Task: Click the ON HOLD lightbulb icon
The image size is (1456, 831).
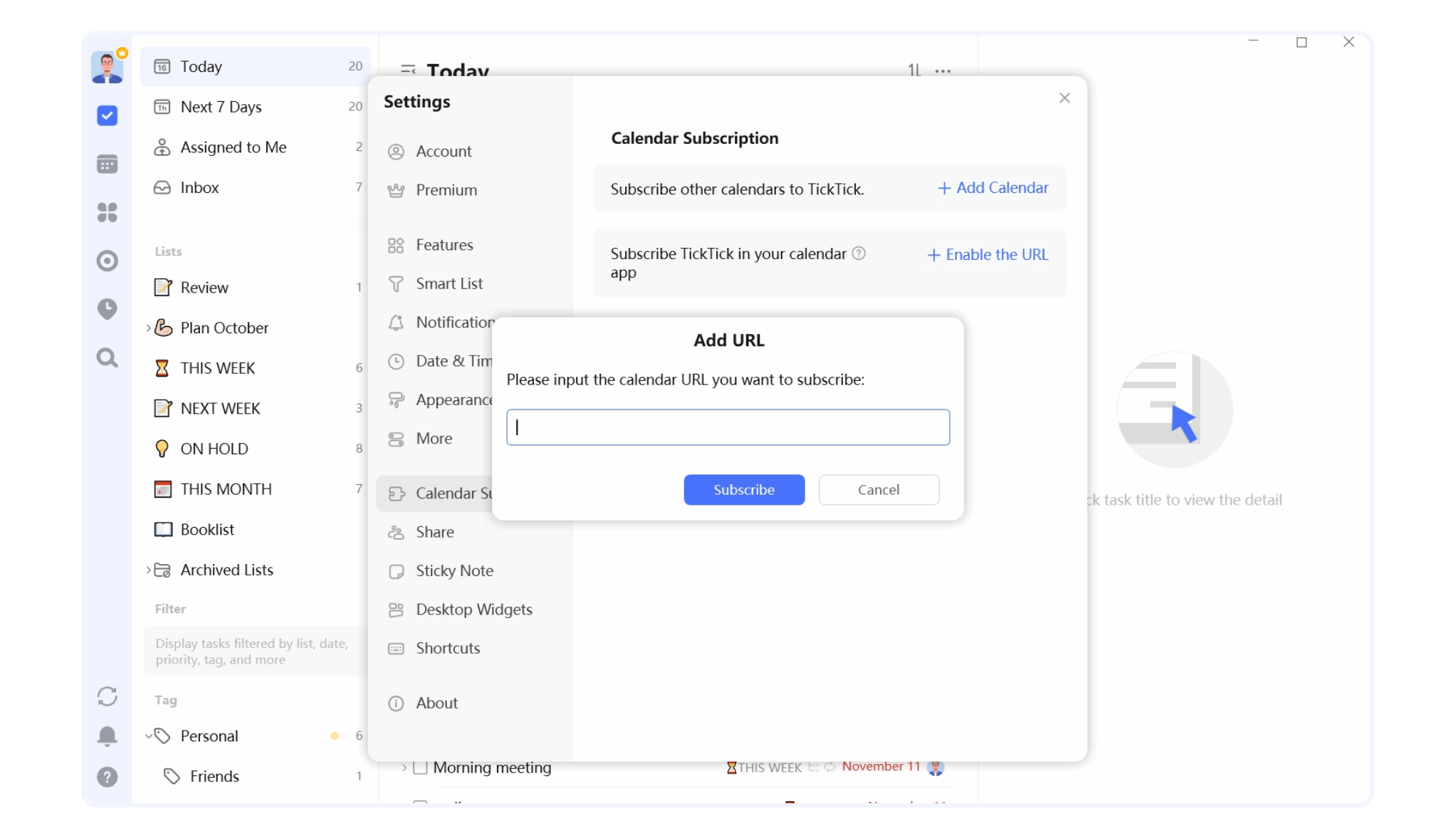Action: (x=162, y=449)
